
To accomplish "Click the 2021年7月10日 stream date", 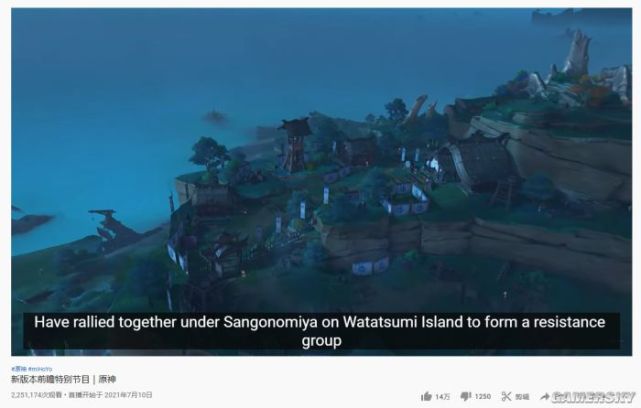I will point(128,395).
